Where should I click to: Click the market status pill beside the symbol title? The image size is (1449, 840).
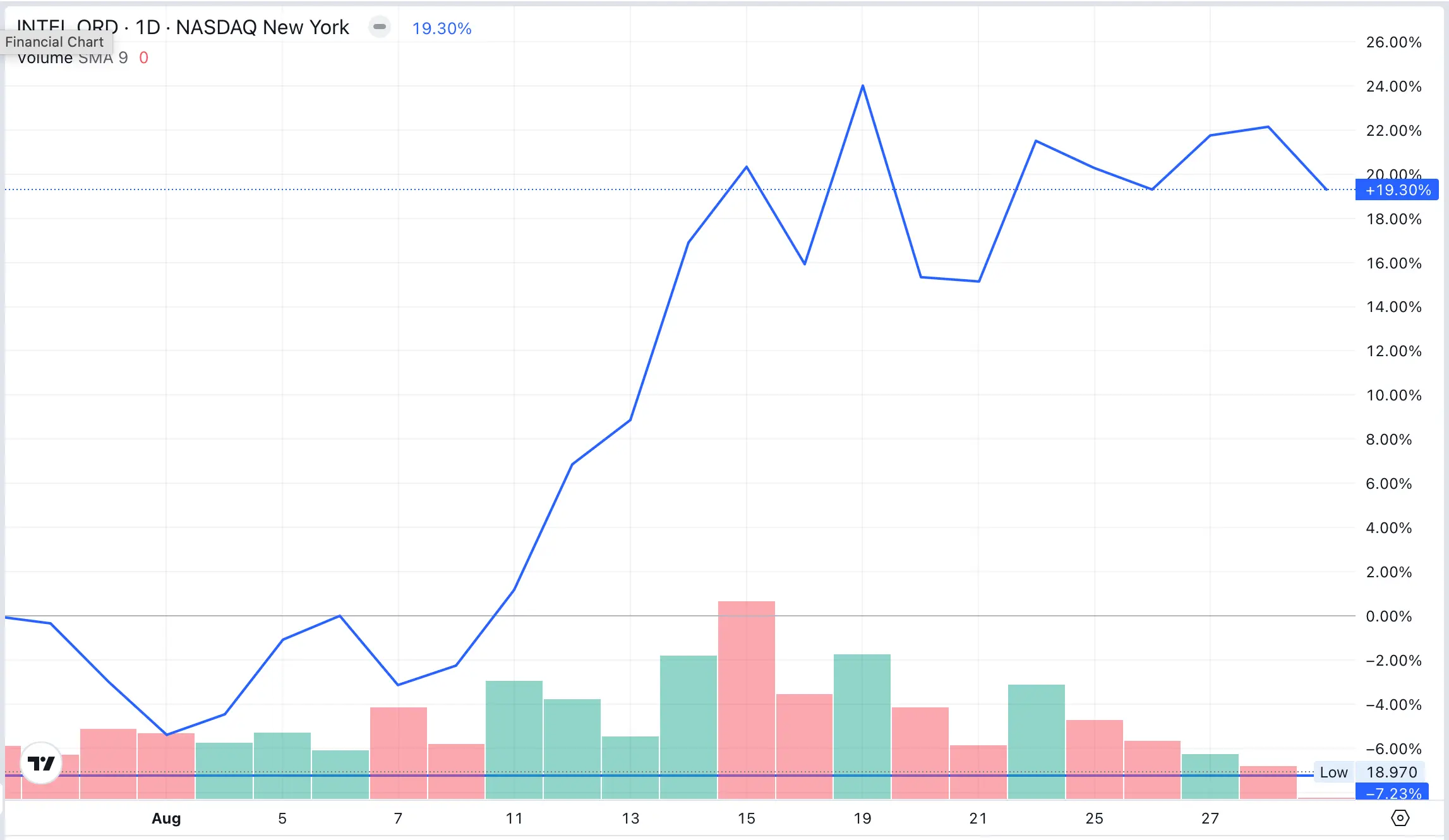[x=380, y=27]
